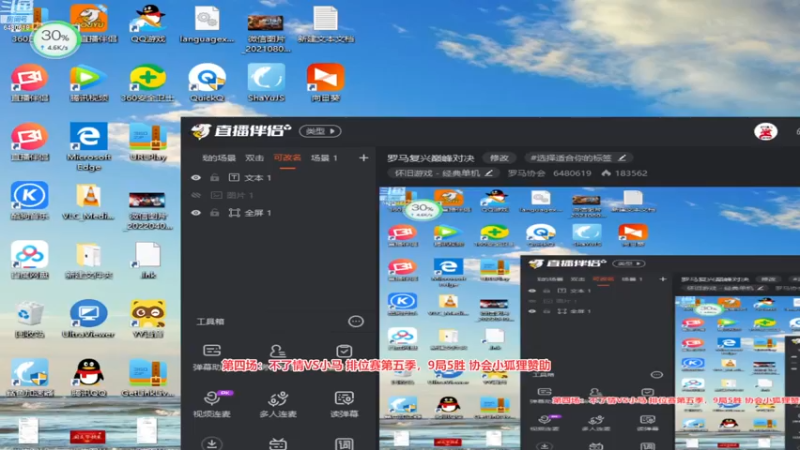
Task: Click the room number 6480619
Action: tap(572, 173)
